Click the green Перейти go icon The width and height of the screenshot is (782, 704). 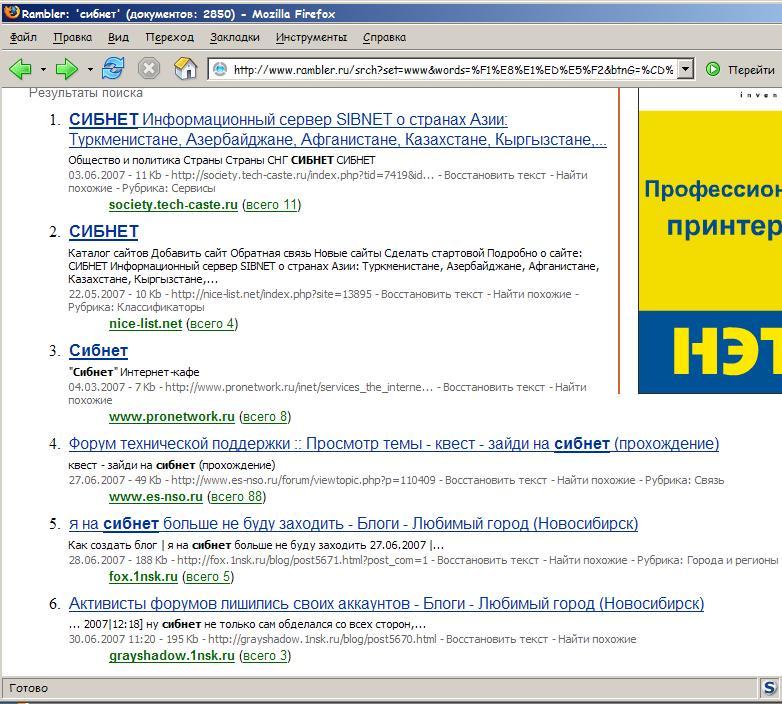click(713, 69)
